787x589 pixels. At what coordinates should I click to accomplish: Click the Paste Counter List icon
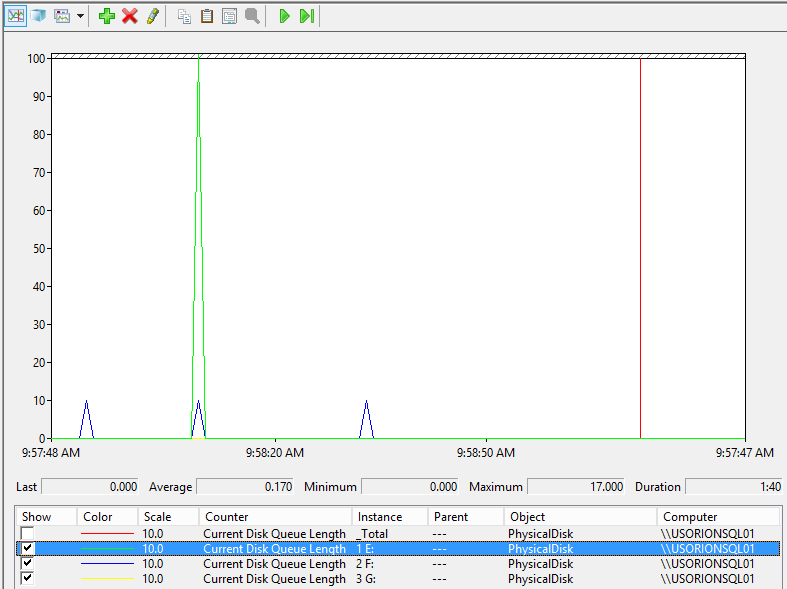(x=207, y=17)
